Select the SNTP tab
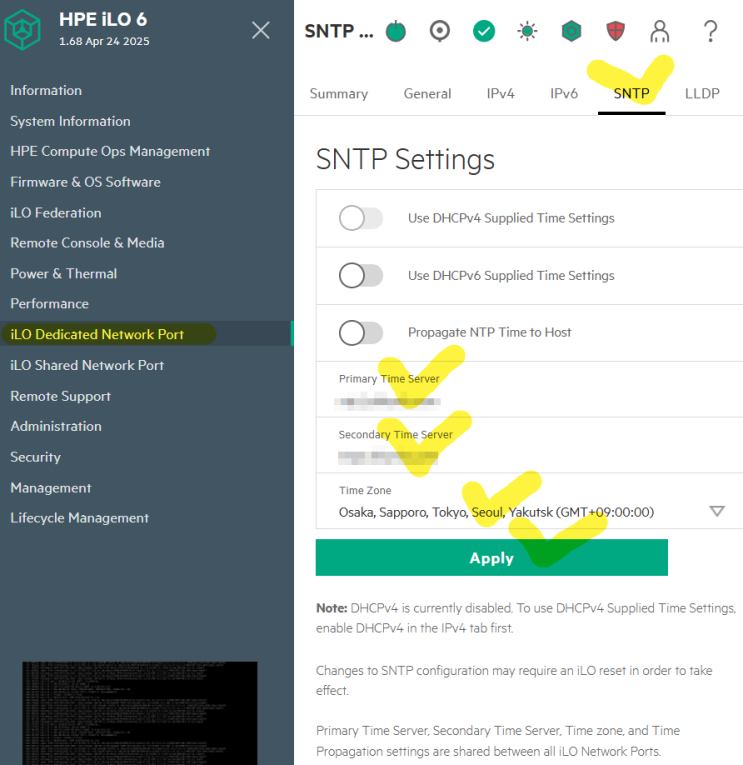The width and height of the screenshot is (743, 765). coord(631,93)
